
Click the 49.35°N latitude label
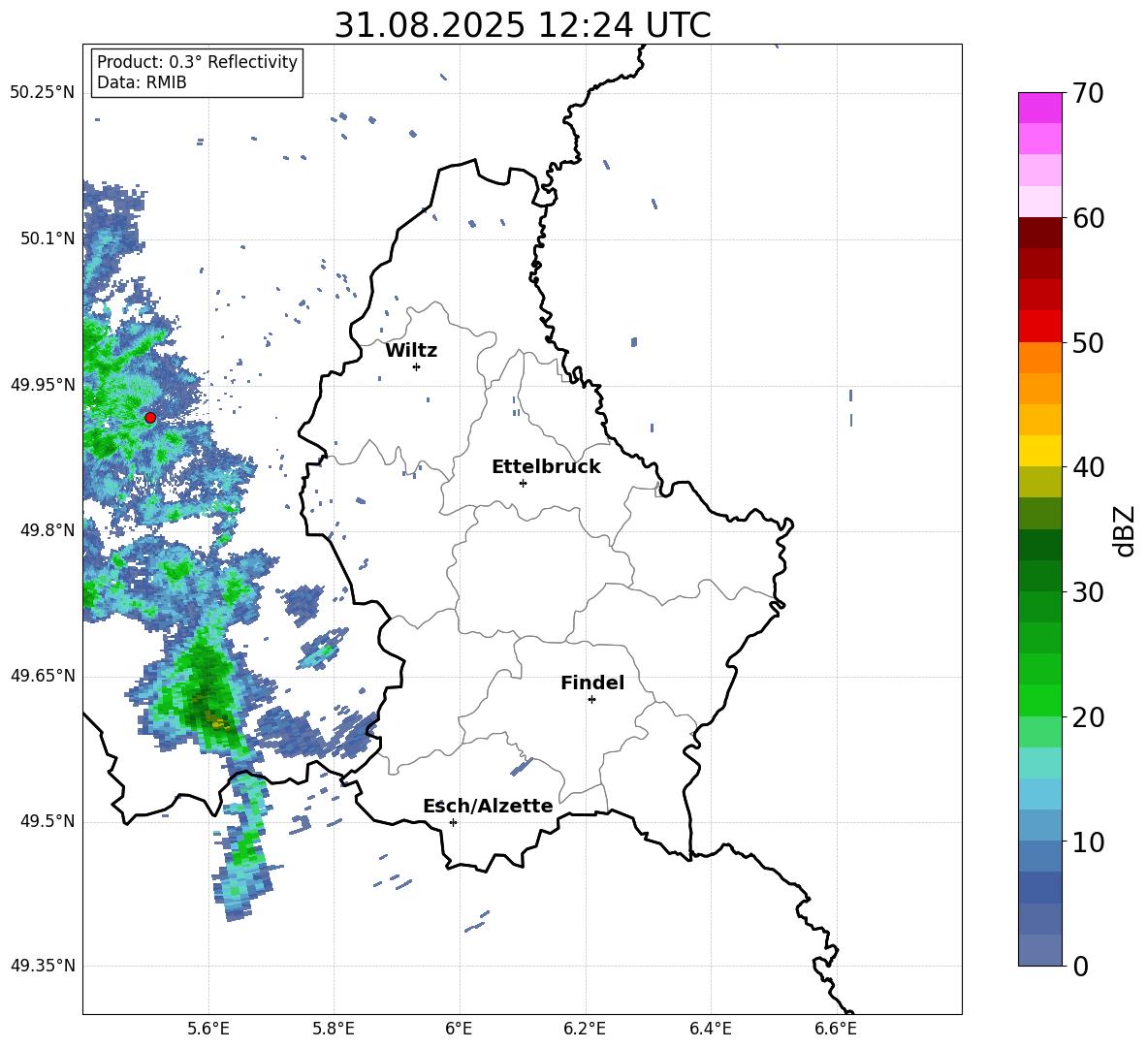coord(43,966)
